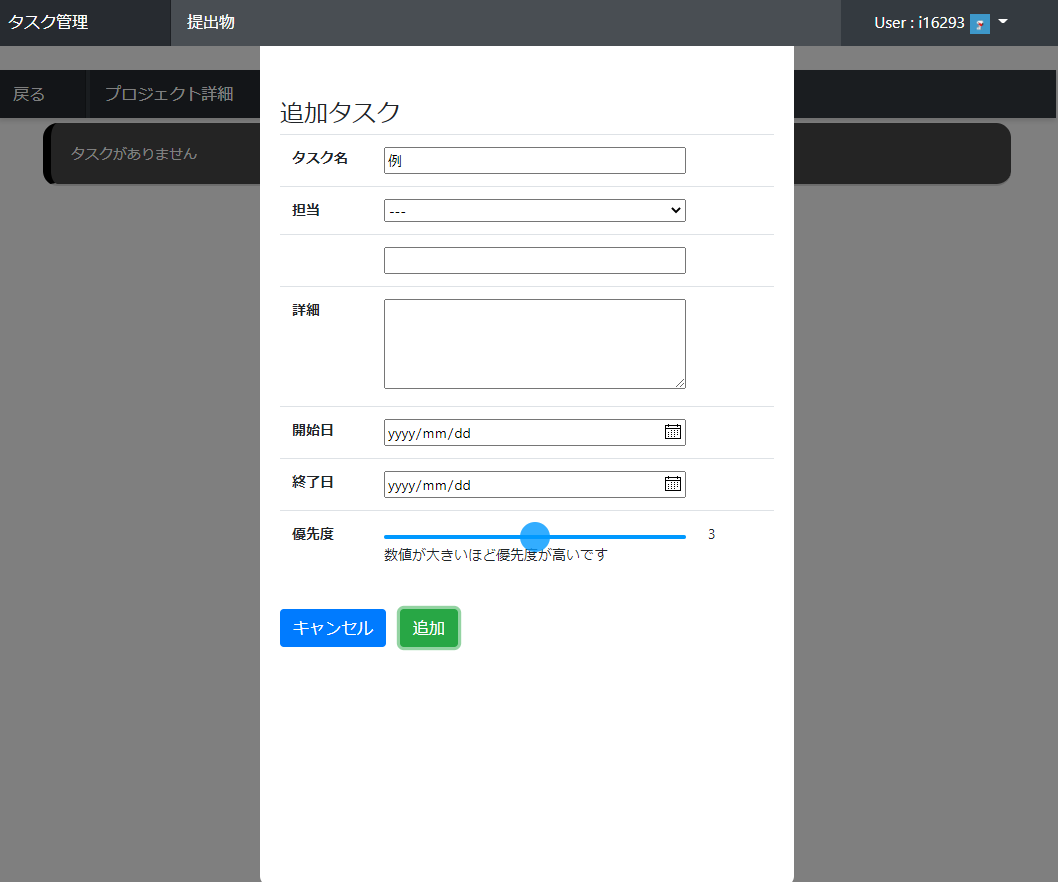Click the user avatar icon beside i16293
1058x882 pixels.
(980, 24)
